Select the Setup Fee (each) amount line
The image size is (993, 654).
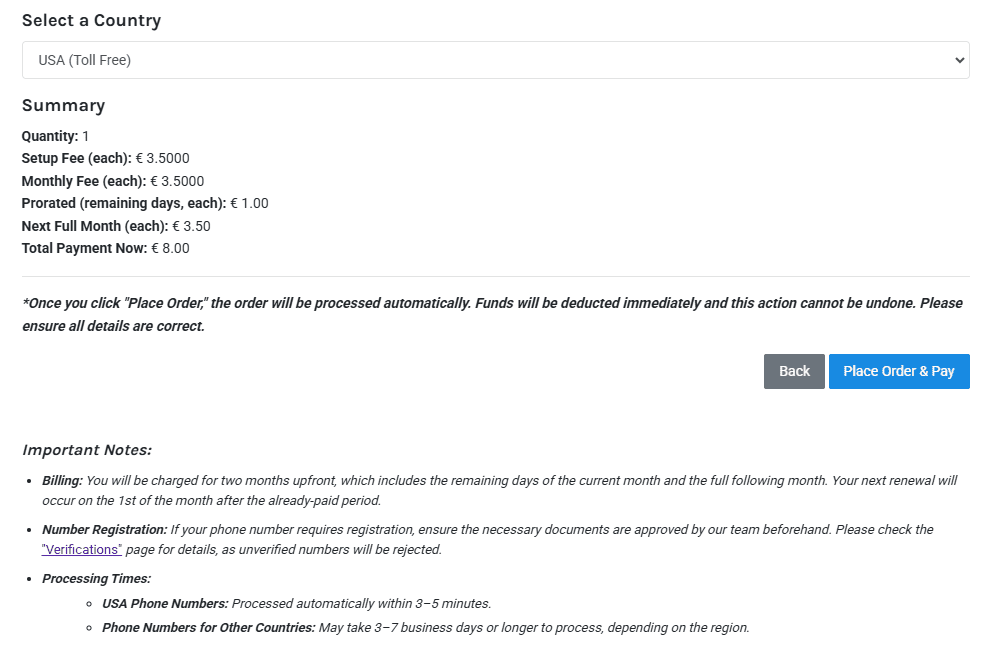pos(105,158)
